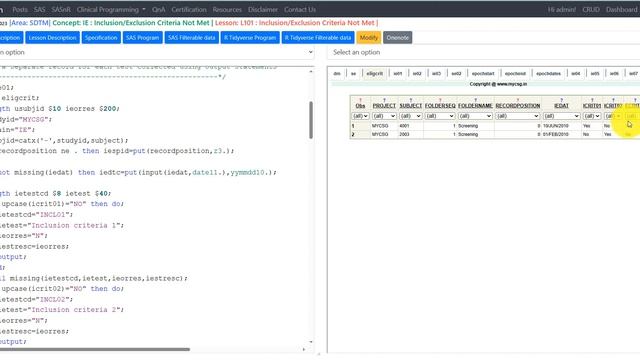This screenshot has width=640, height=360.
Task: Click the ? icon above the PROJECT column
Action: click(384, 100)
